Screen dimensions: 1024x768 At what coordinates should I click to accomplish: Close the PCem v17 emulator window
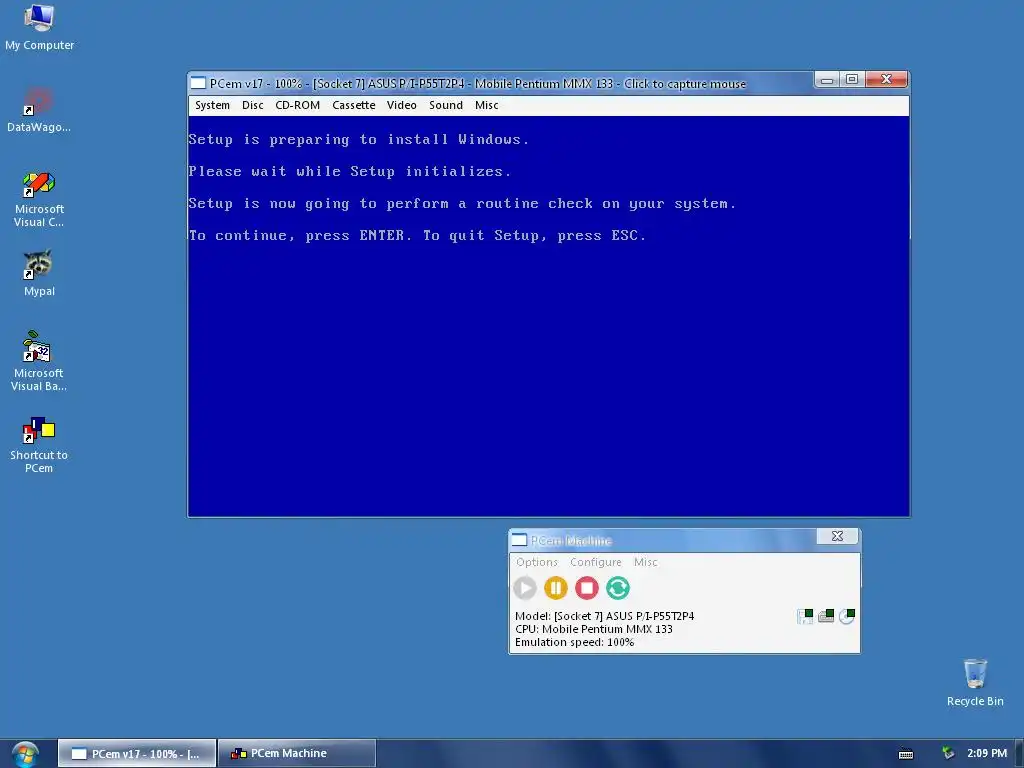pyautogui.click(x=886, y=80)
